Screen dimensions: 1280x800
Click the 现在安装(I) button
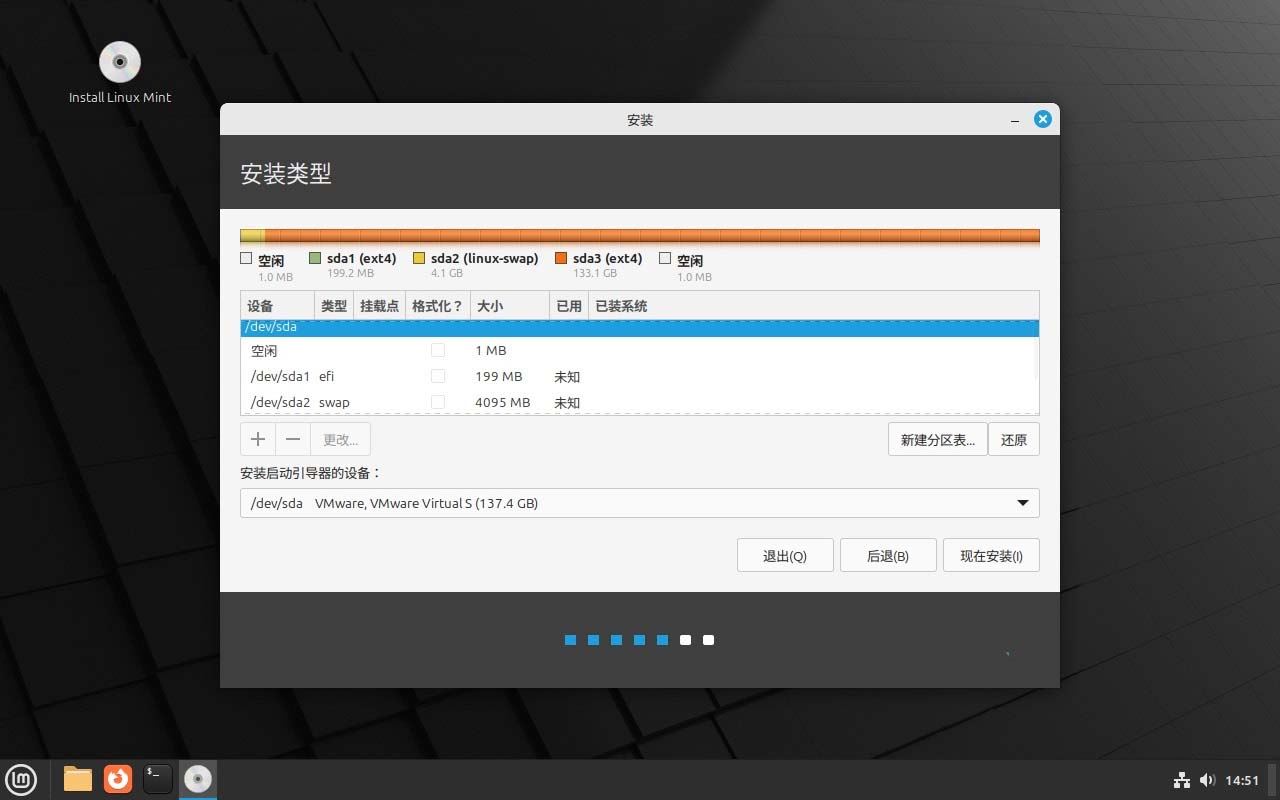click(991, 555)
